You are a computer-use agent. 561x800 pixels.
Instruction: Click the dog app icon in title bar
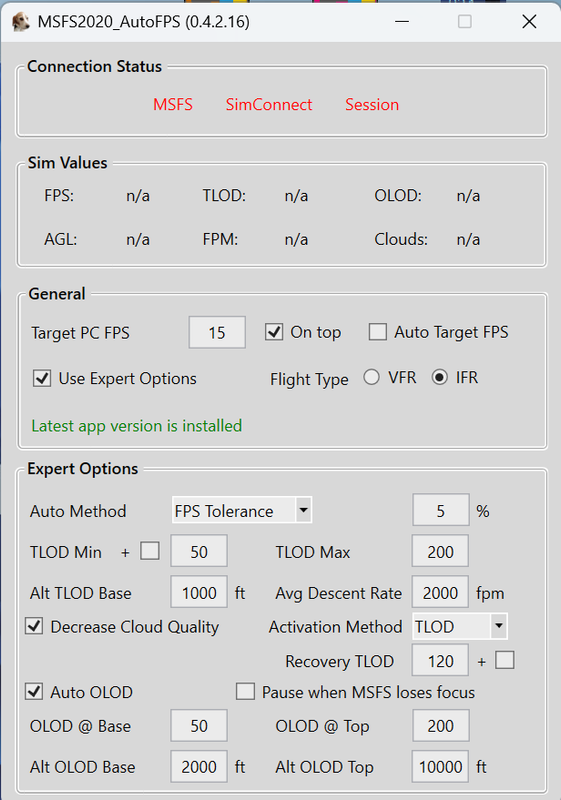point(21,22)
